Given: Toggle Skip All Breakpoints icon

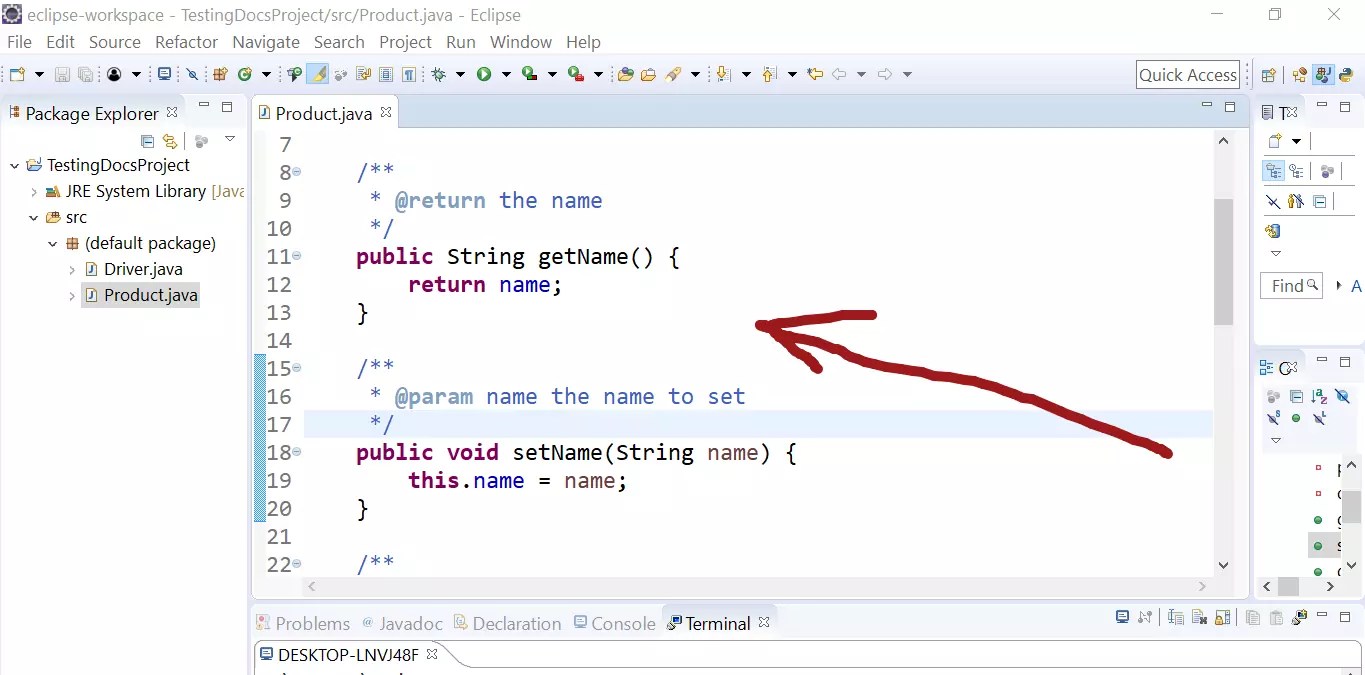Looking at the screenshot, I should (192, 74).
